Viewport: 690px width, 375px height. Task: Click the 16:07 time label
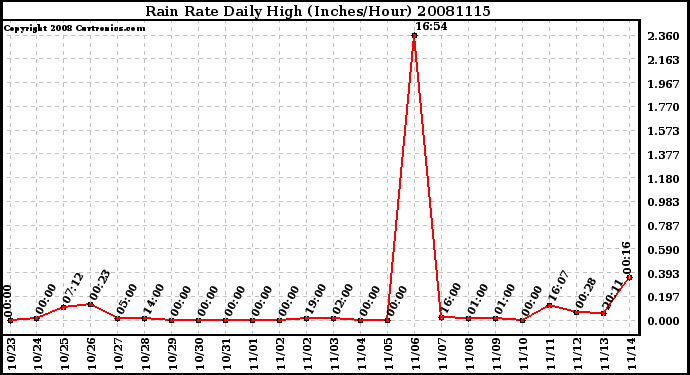pyautogui.click(x=558, y=286)
